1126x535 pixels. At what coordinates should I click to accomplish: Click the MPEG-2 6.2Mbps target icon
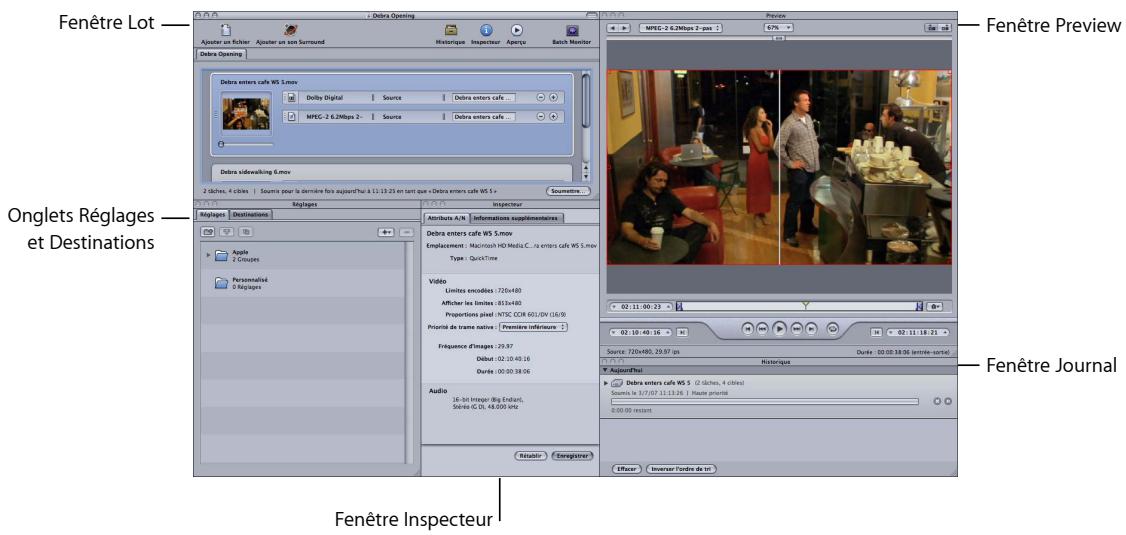pyautogui.click(x=292, y=116)
